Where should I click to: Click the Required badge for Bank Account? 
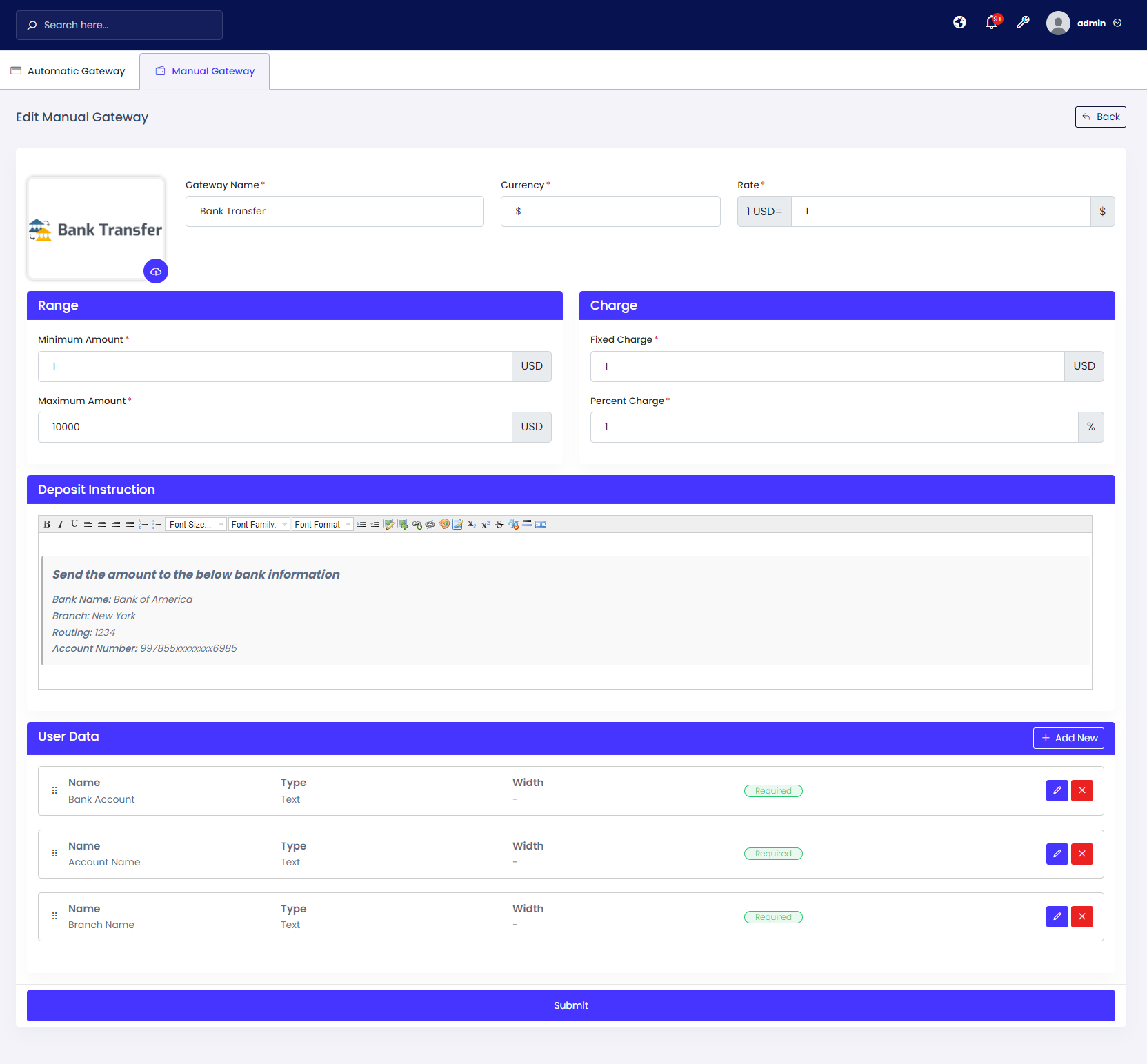click(773, 791)
